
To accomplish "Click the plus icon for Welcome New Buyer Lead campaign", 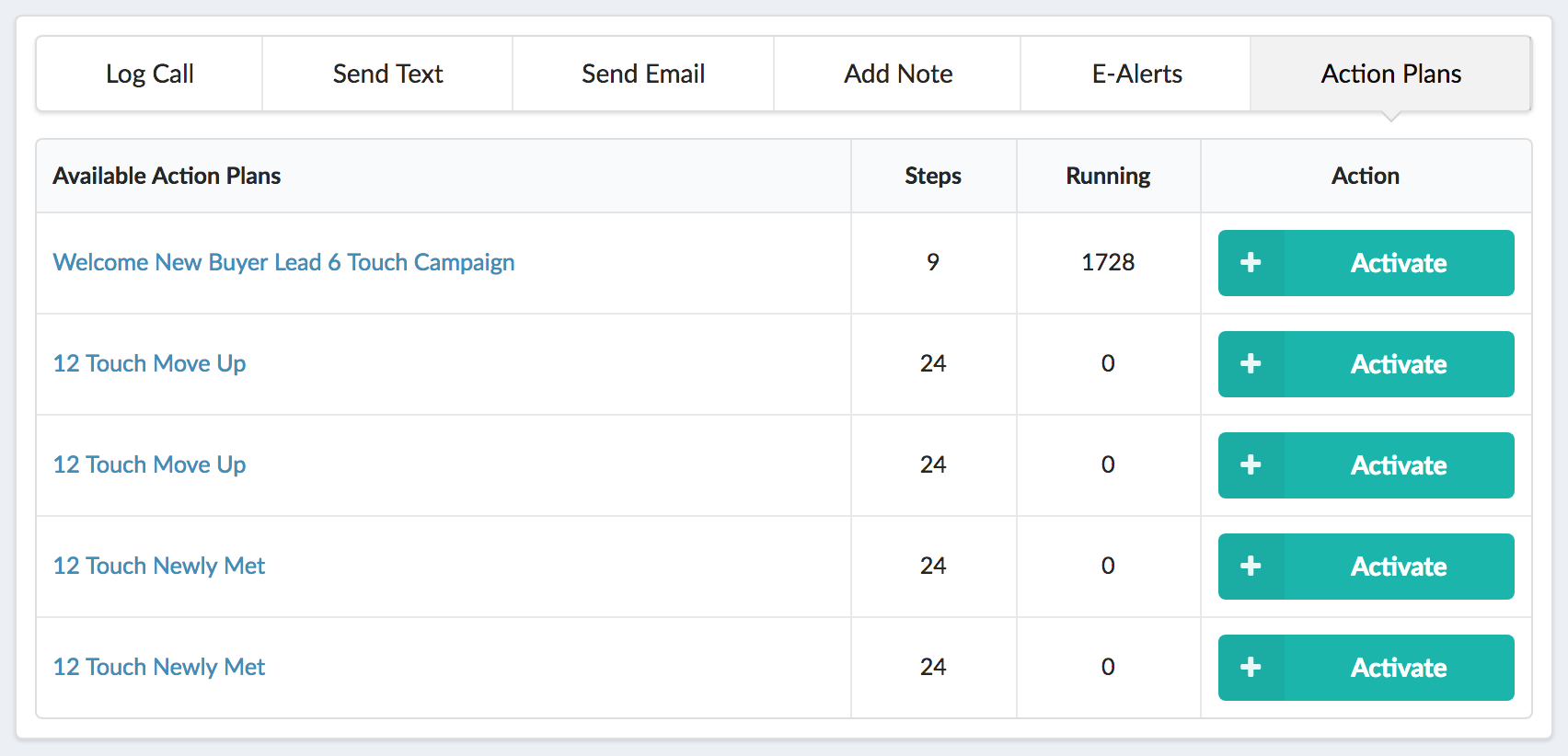I will tap(1251, 263).
